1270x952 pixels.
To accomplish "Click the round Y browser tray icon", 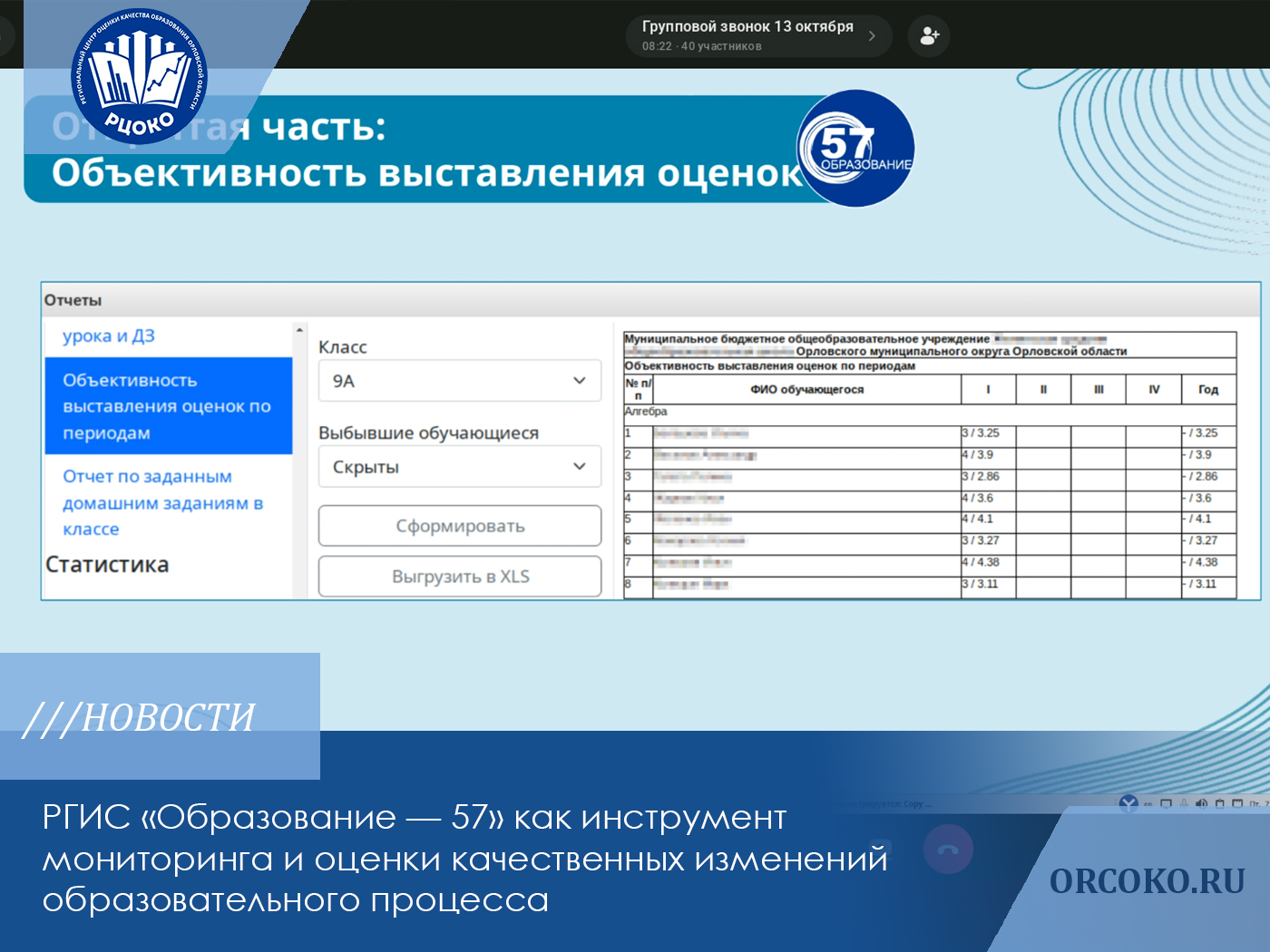I will pyautogui.click(x=1128, y=803).
